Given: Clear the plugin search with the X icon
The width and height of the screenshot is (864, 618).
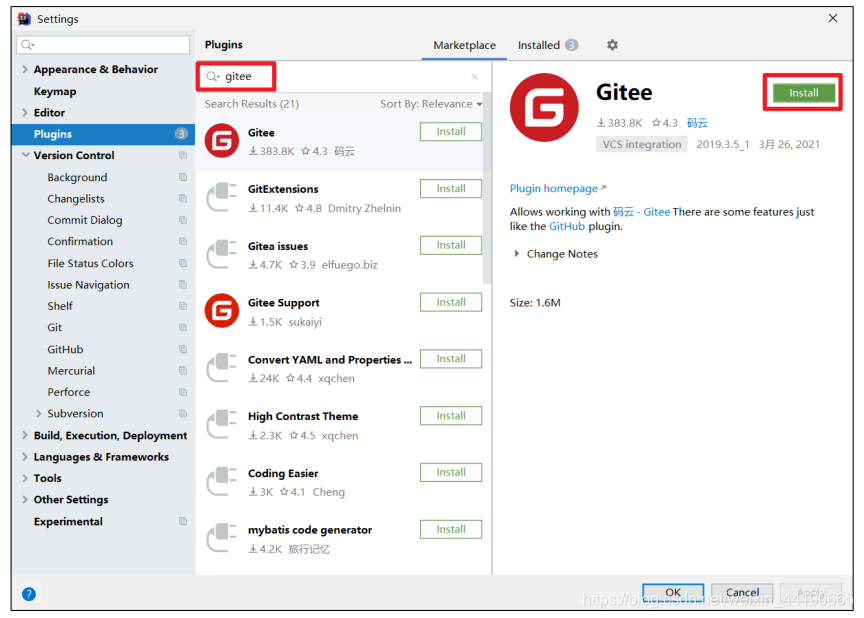Looking at the screenshot, I should coord(474,77).
